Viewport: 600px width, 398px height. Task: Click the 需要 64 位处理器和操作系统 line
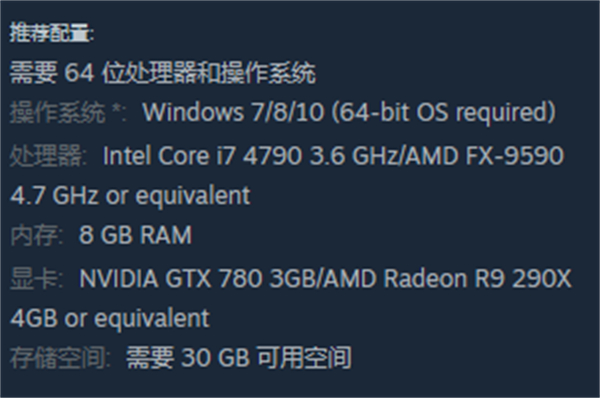[x=163, y=72]
